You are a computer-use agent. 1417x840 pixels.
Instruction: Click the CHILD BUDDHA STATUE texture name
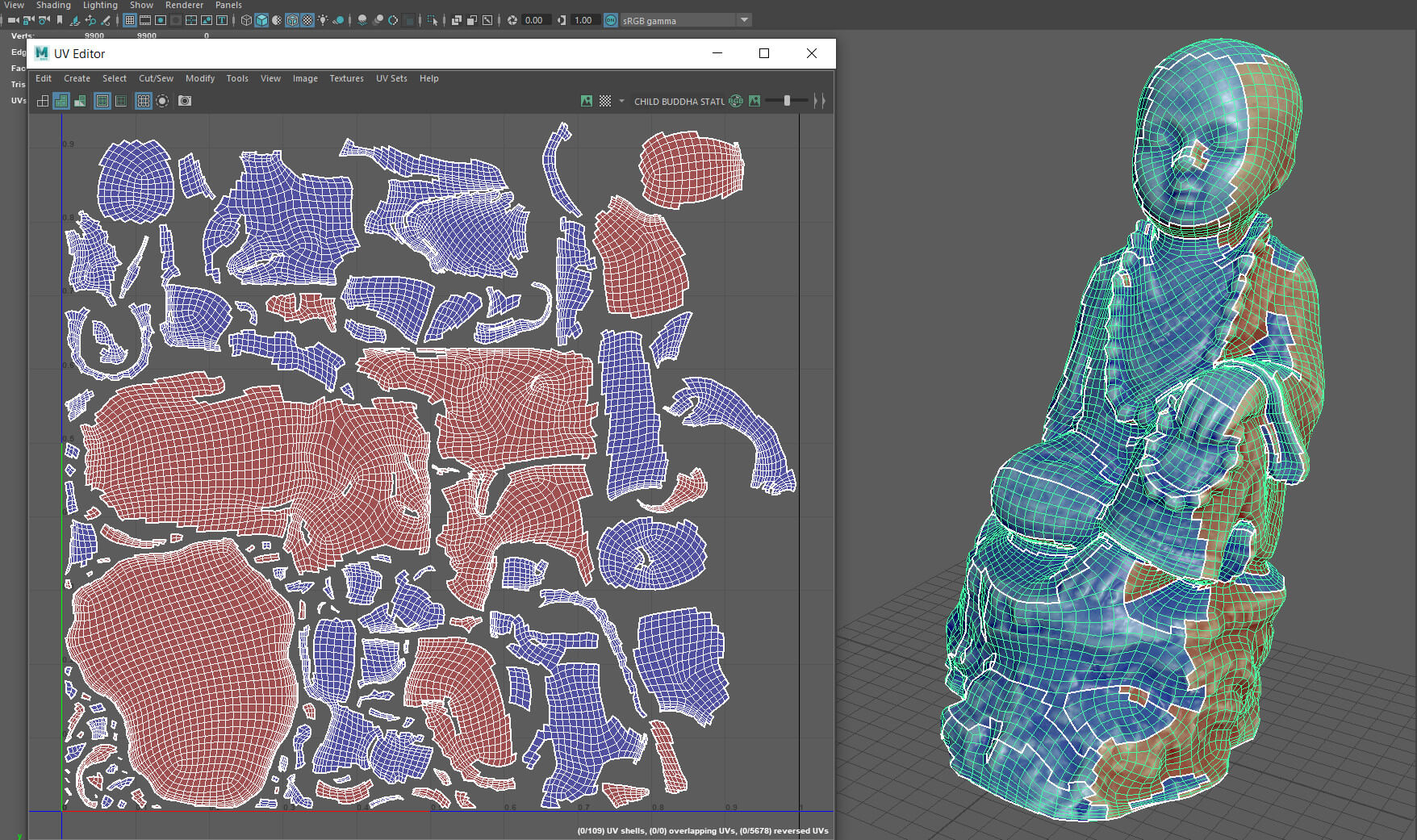[x=679, y=102]
